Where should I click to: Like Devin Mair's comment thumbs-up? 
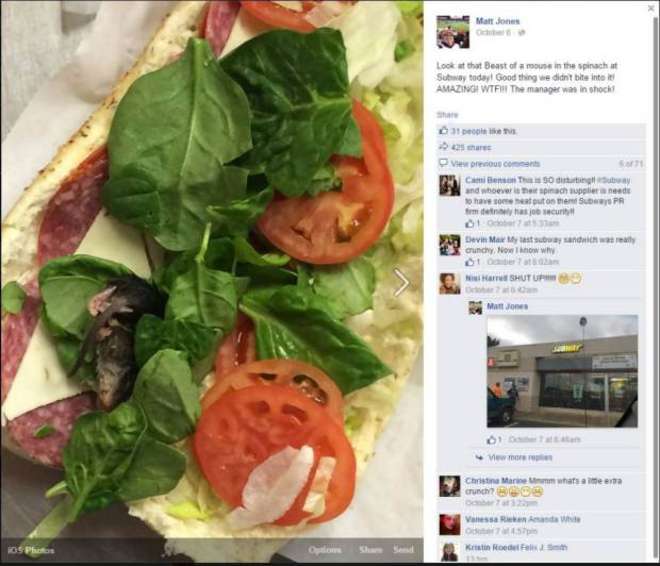click(470, 262)
